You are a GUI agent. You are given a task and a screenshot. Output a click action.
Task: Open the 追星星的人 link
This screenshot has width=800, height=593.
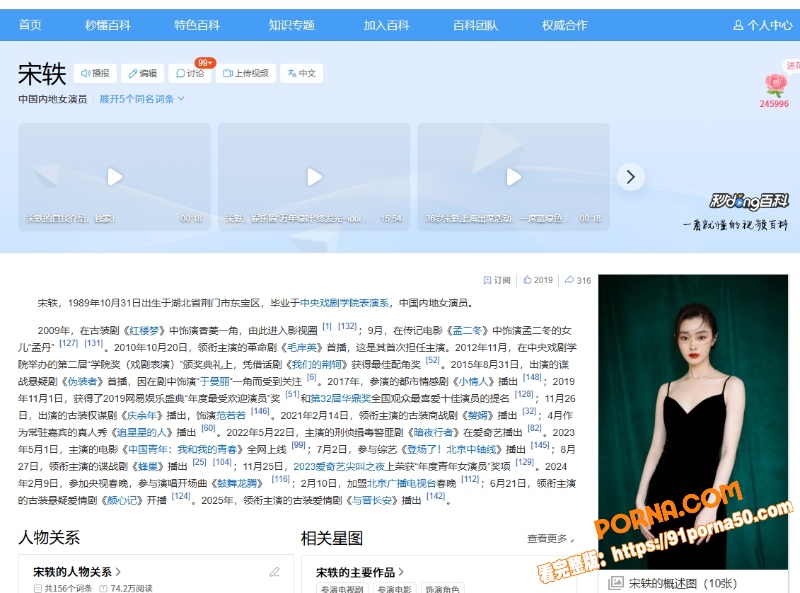click(142, 432)
